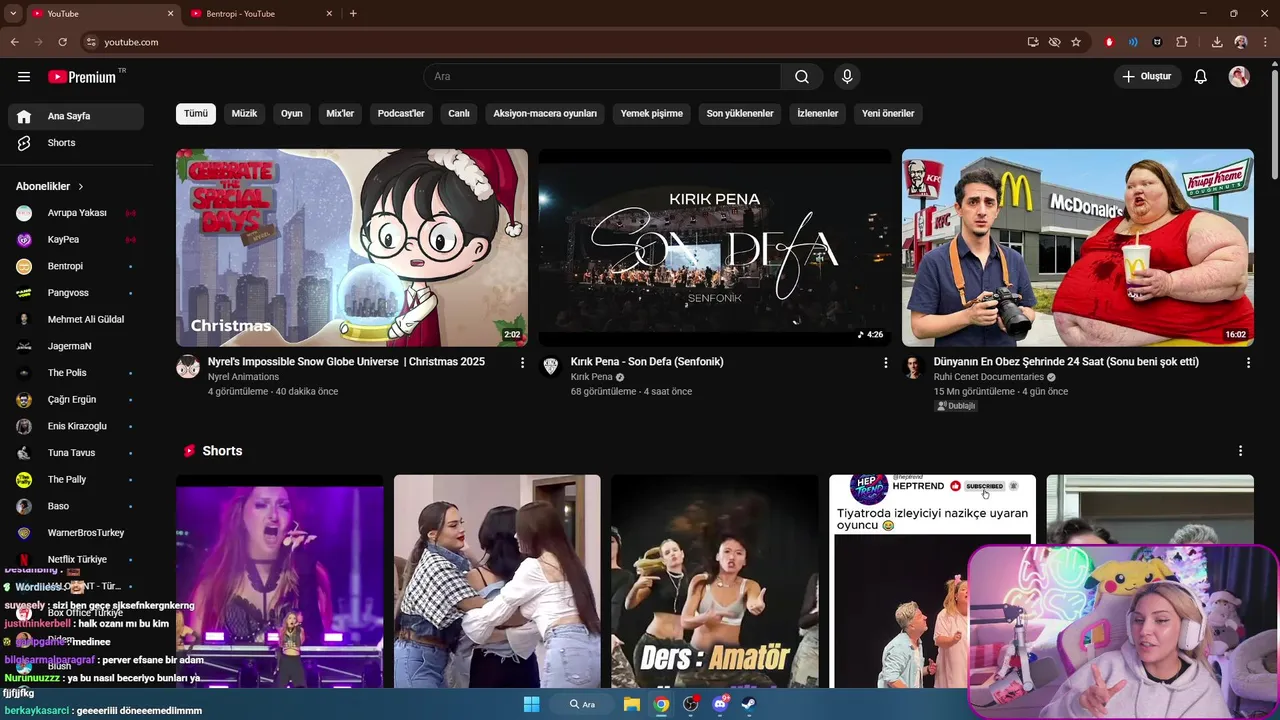
Task: Open File Explorer from taskbar
Action: tap(632, 704)
